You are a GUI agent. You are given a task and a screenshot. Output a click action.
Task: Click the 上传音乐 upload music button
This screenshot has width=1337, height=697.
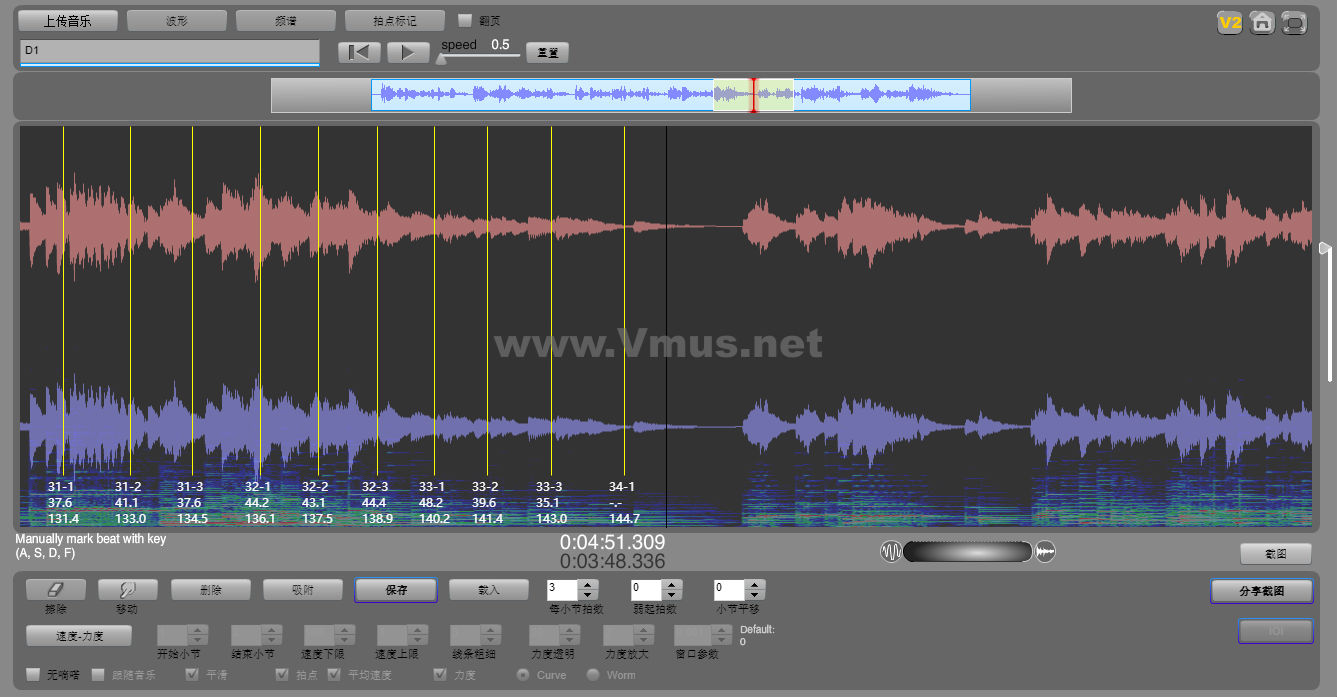pos(68,21)
